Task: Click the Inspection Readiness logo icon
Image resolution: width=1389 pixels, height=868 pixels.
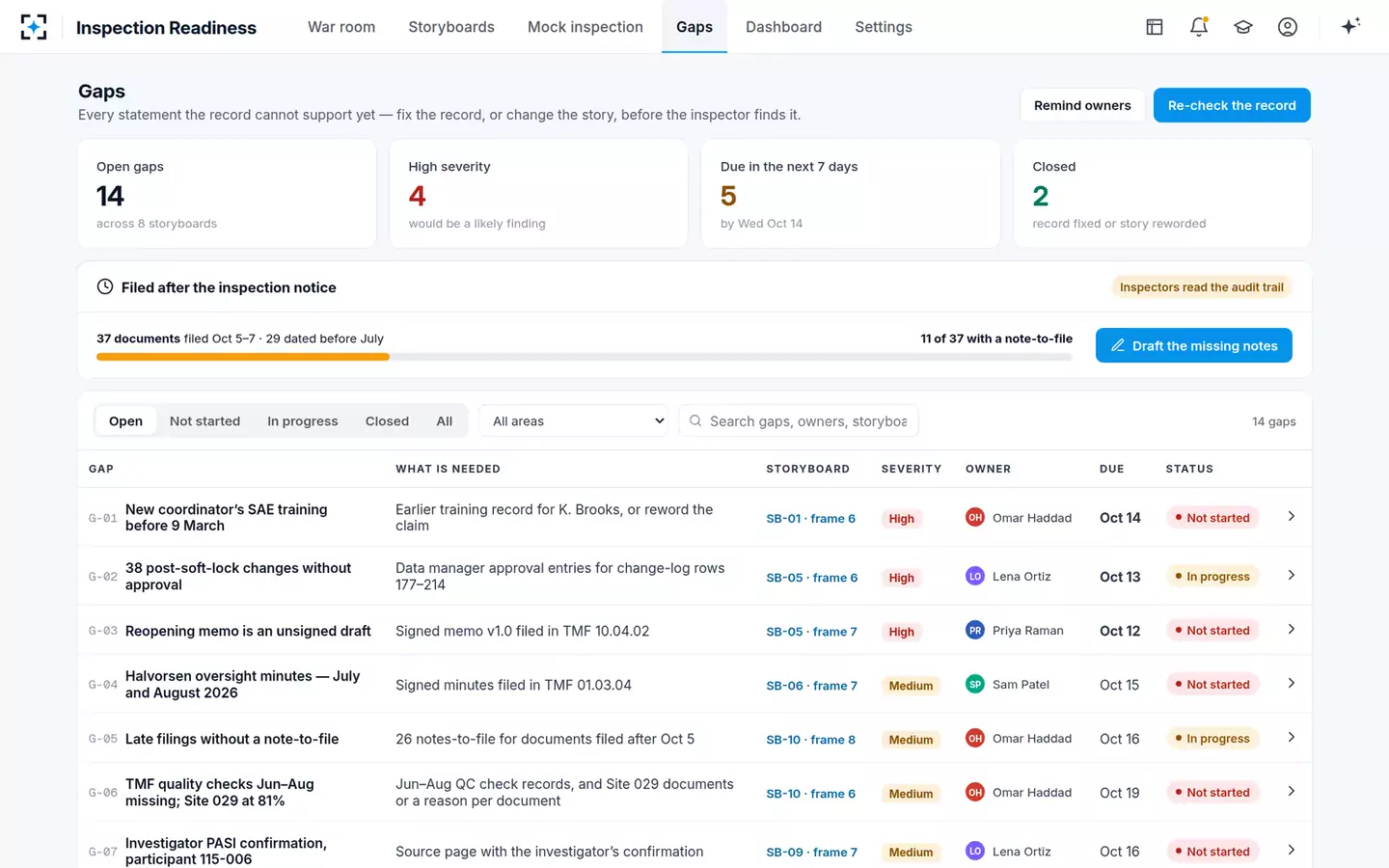Action: pos(34,27)
